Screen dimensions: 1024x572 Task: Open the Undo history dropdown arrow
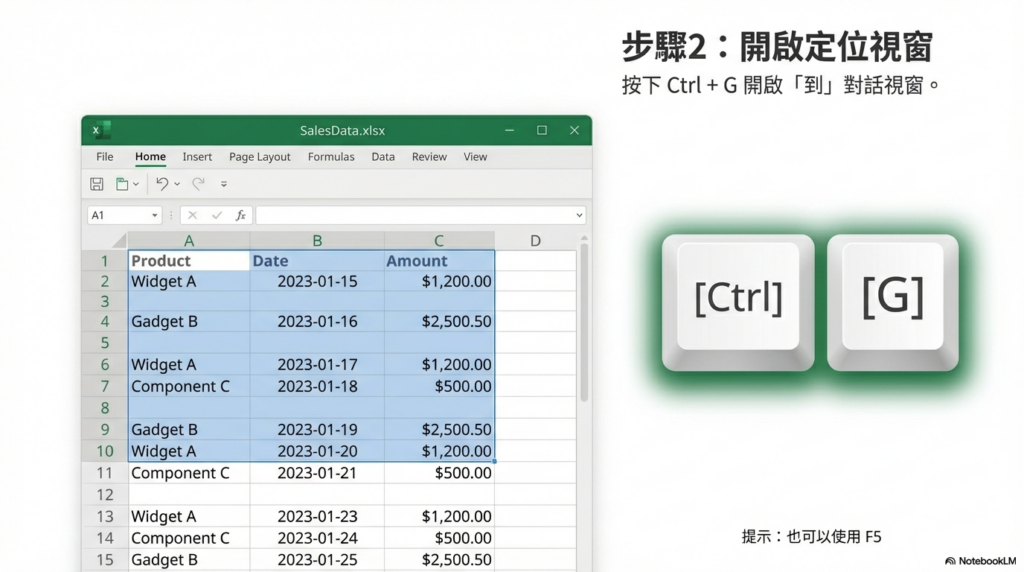pyautogui.click(x=177, y=184)
